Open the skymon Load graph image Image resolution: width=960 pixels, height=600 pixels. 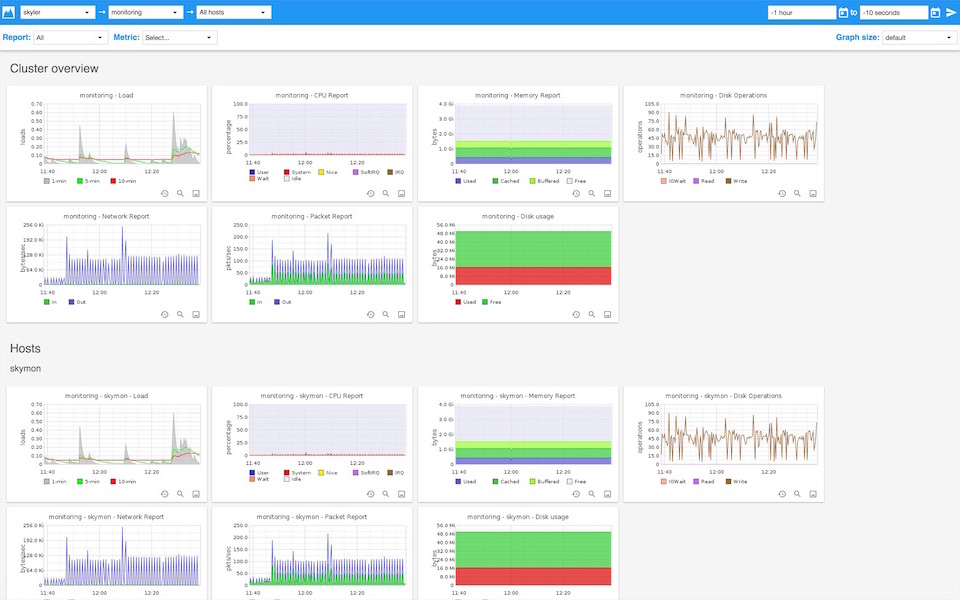(107, 438)
